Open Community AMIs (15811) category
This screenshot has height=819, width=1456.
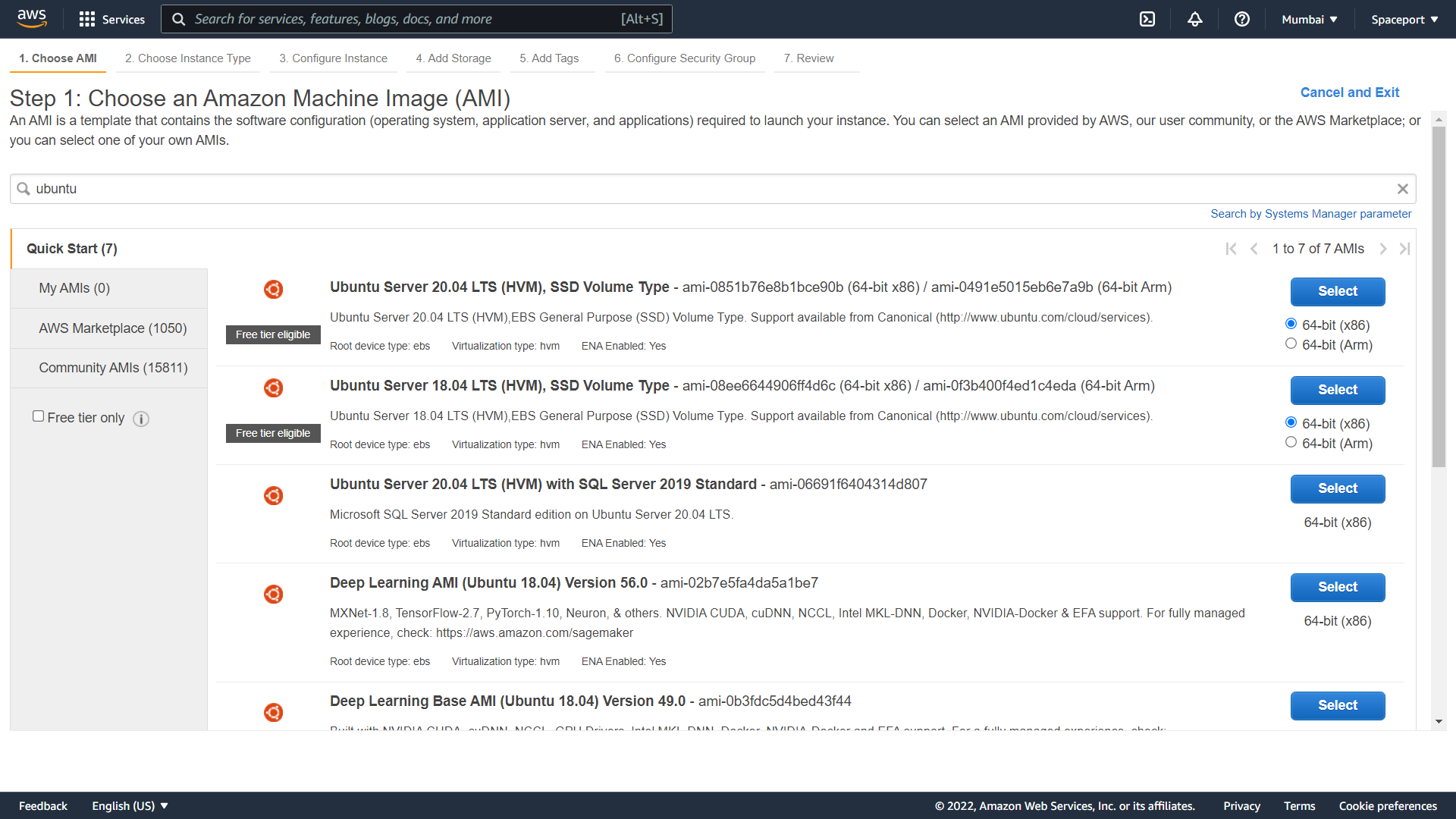click(x=109, y=368)
